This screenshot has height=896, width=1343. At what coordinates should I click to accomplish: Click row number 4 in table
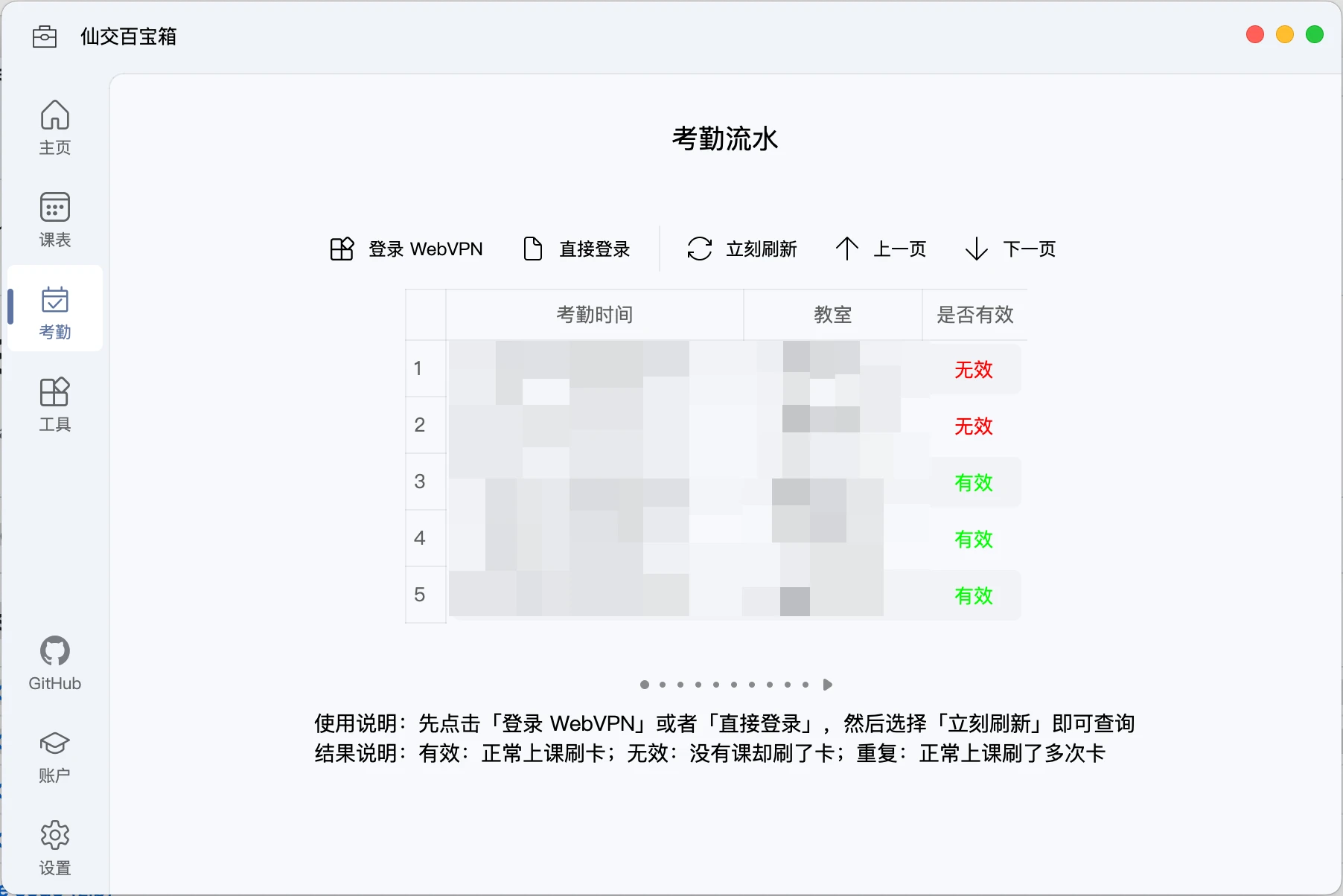tap(426, 538)
